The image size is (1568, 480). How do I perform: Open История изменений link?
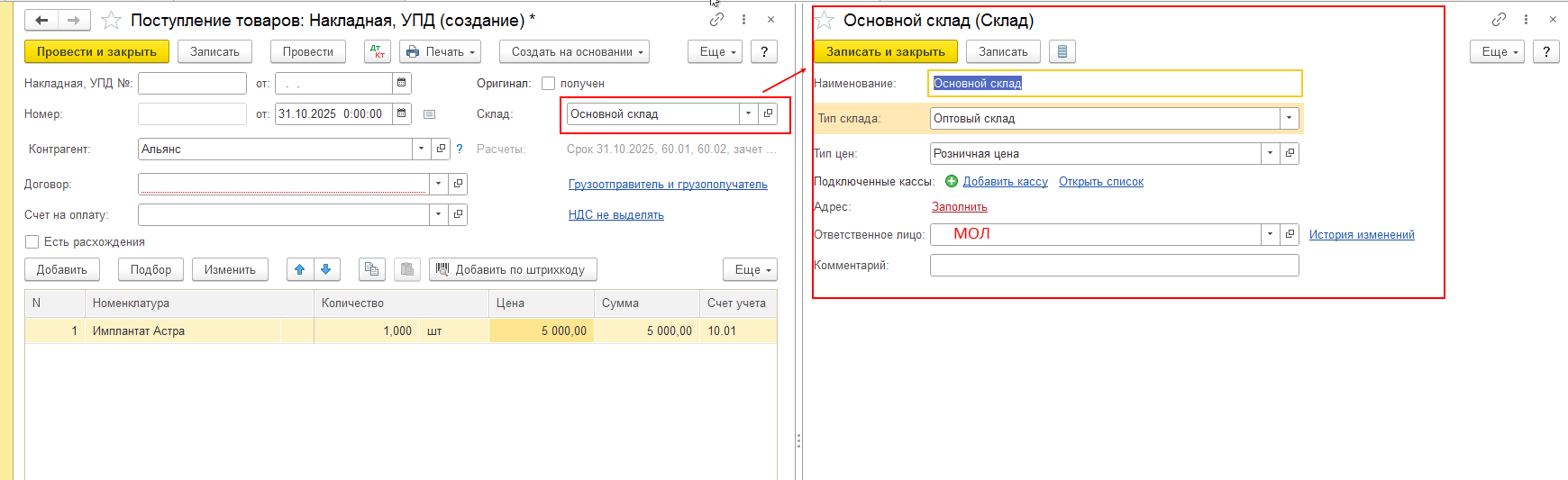[1362, 234]
